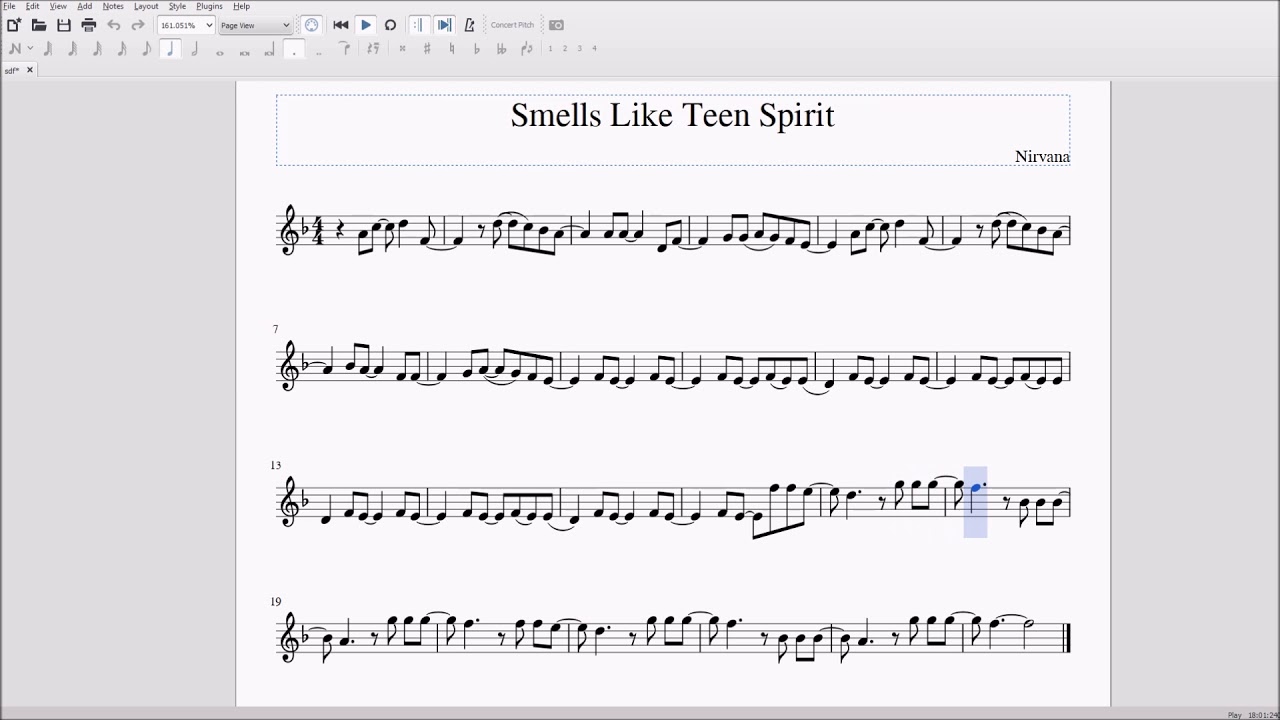Open the Edit menu
The height and width of the screenshot is (720, 1280).
32,6
